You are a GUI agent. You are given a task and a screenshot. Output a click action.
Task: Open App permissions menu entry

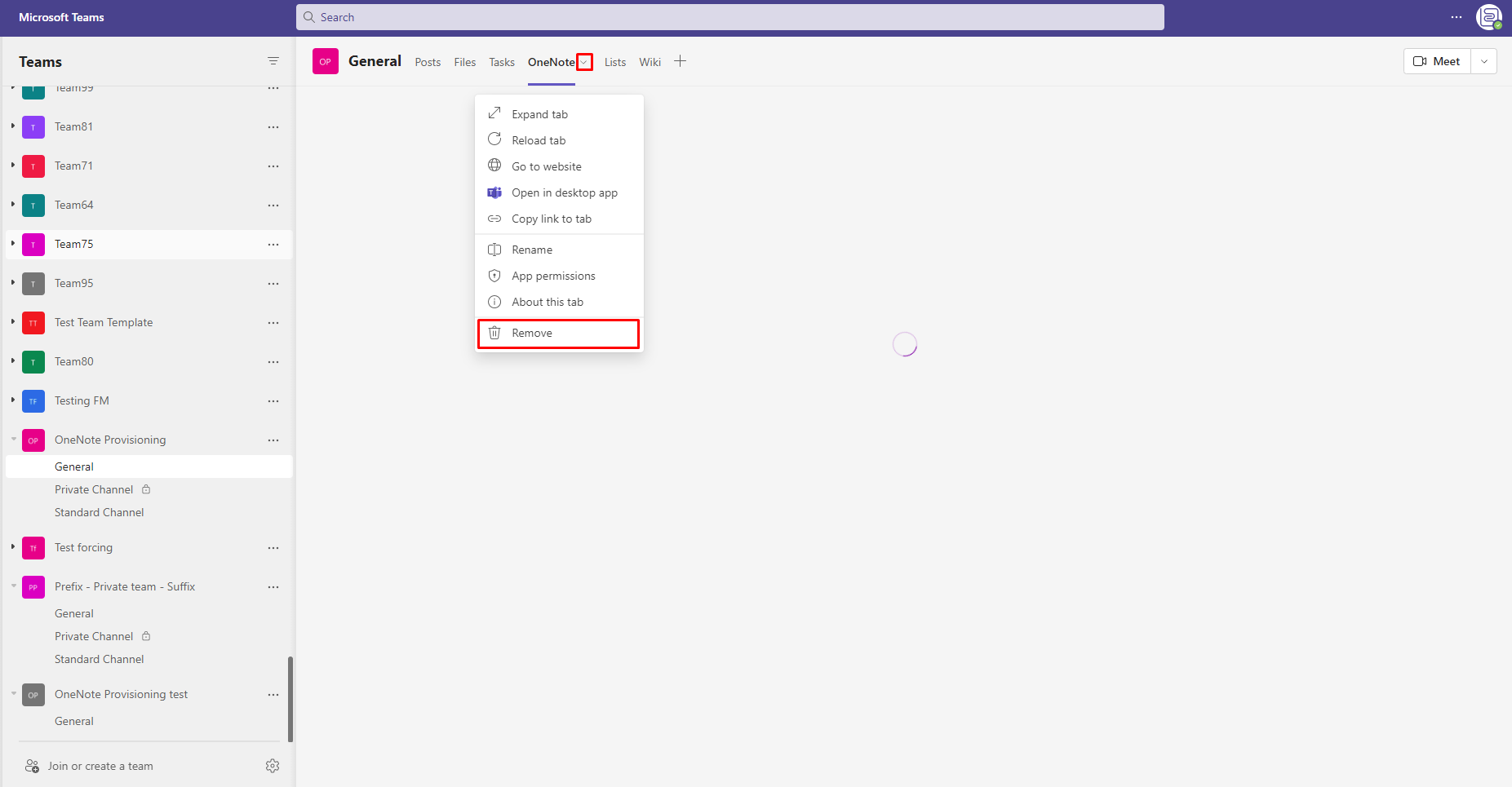pos(559,276)
